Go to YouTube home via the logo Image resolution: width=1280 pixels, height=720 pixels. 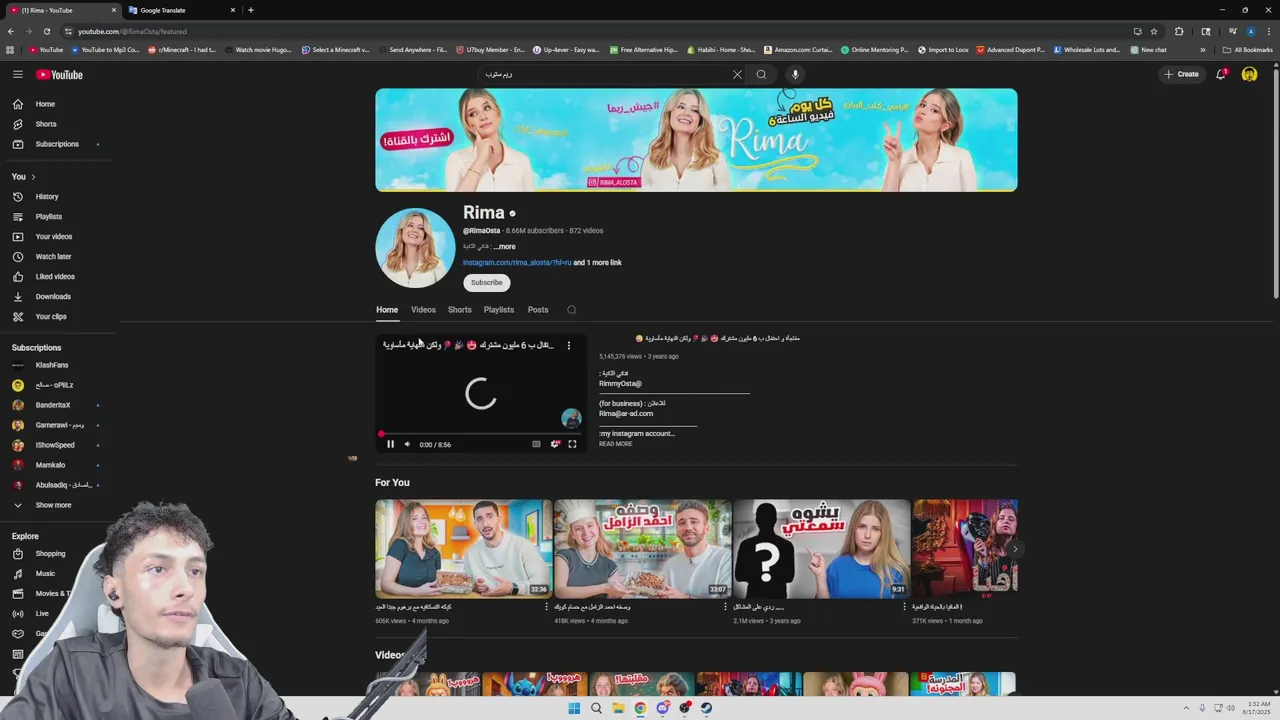click(x=60, y=74)
